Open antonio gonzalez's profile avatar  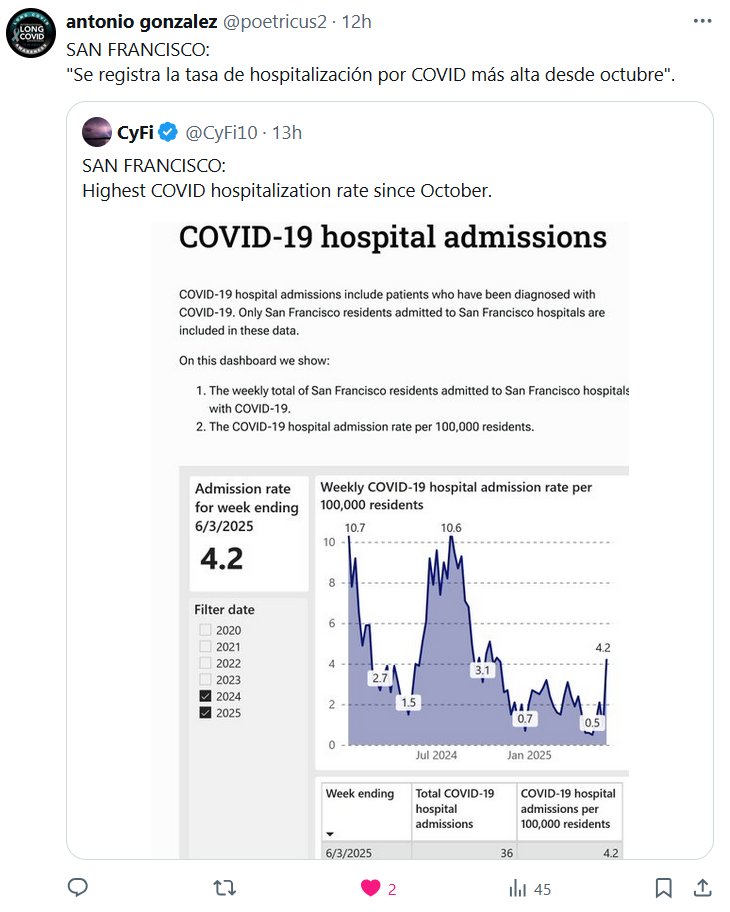(x=32, y=37)
